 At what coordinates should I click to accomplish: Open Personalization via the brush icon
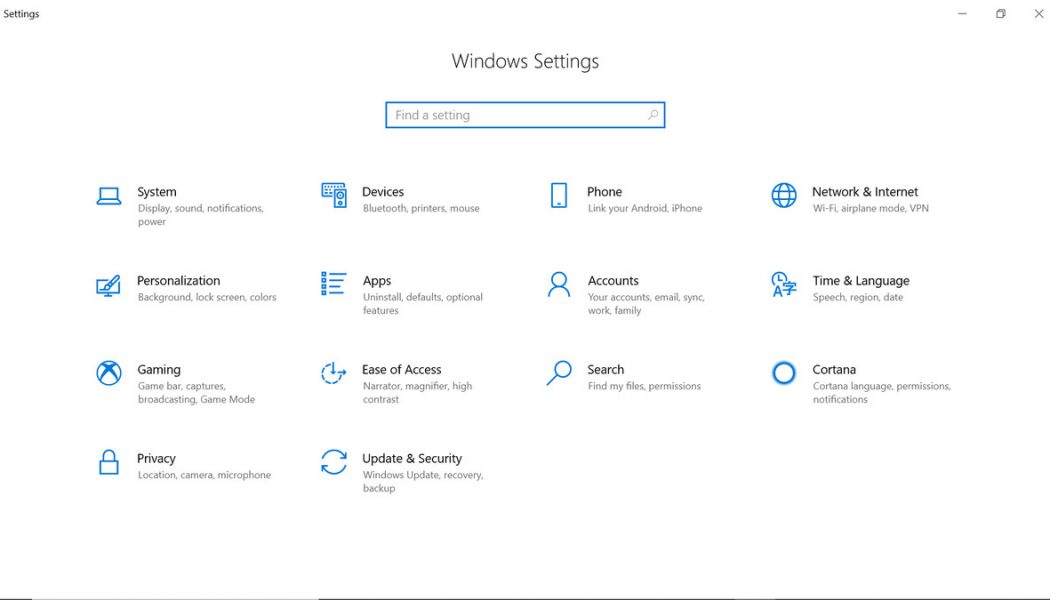point(108,285)
